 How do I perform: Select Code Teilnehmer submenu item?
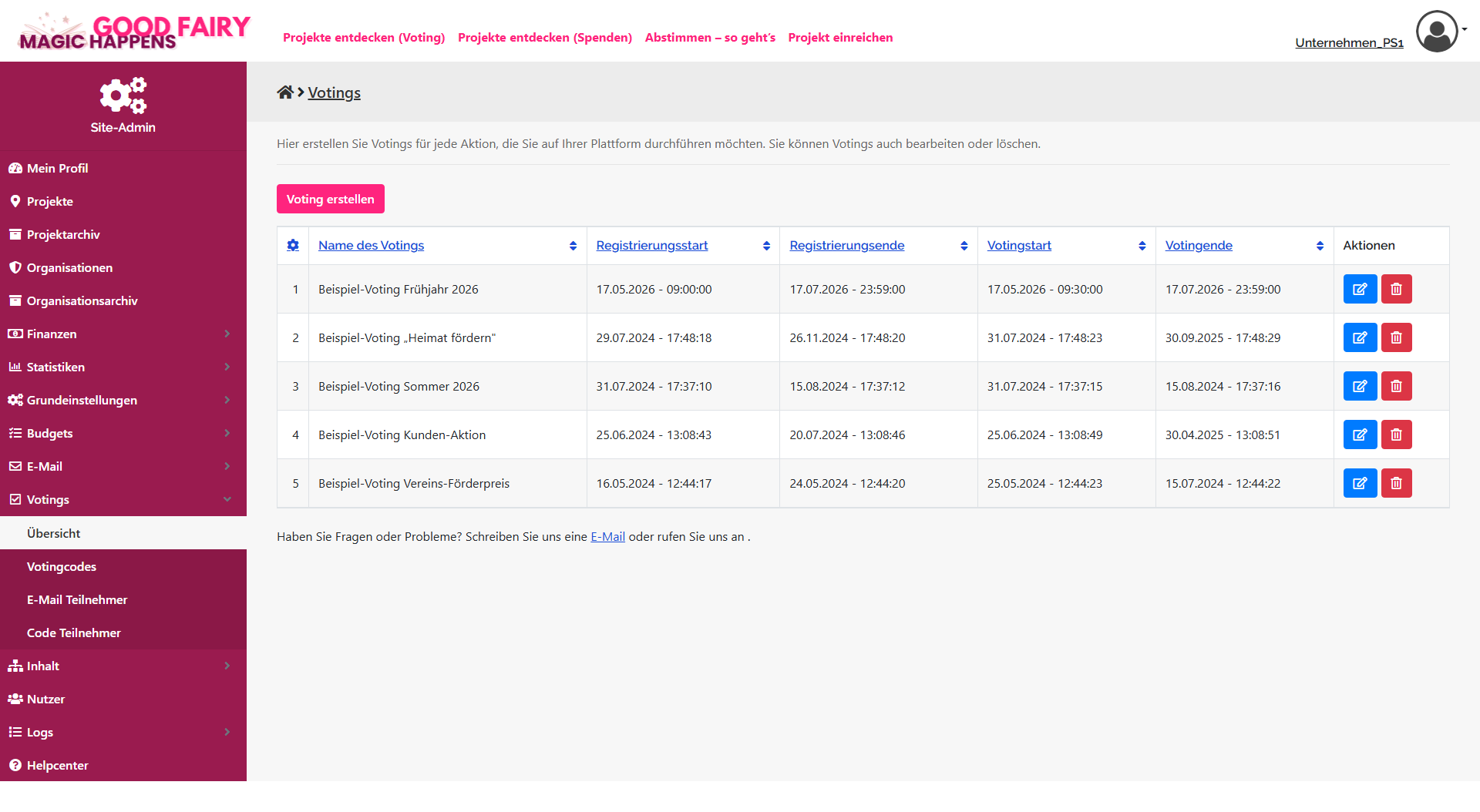123,632
